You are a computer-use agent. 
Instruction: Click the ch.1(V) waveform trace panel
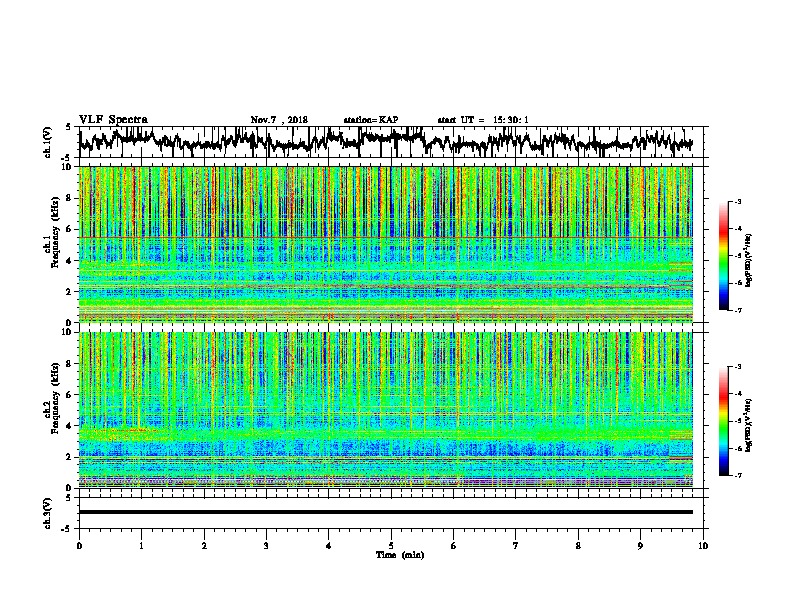(x=393, y=142)
